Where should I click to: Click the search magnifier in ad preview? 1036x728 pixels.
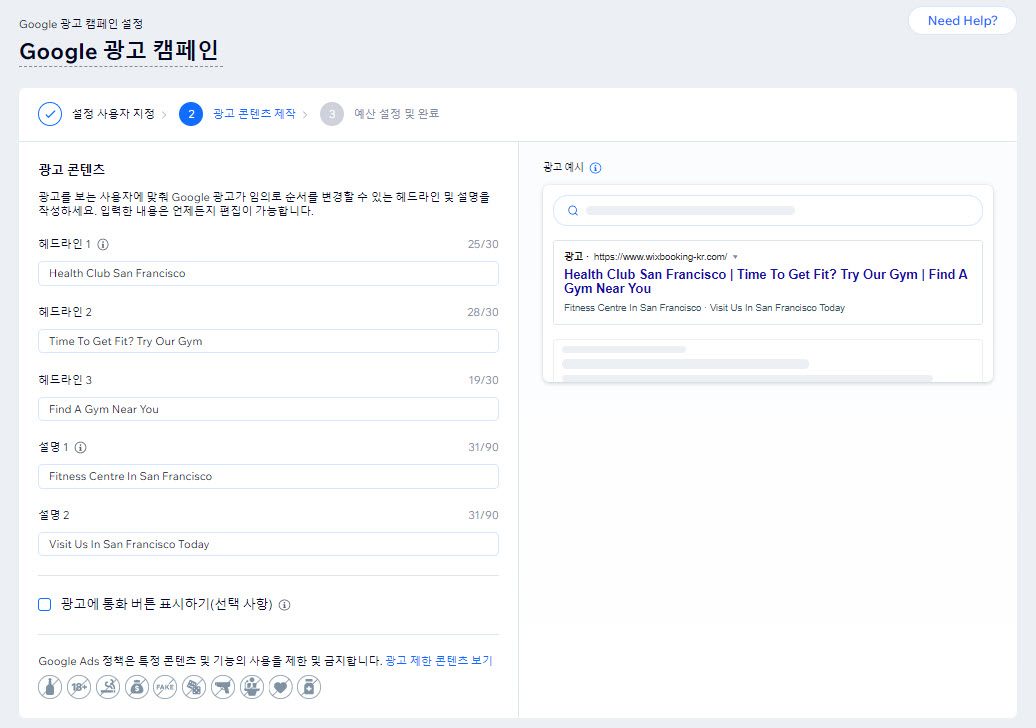pos(573,211)
